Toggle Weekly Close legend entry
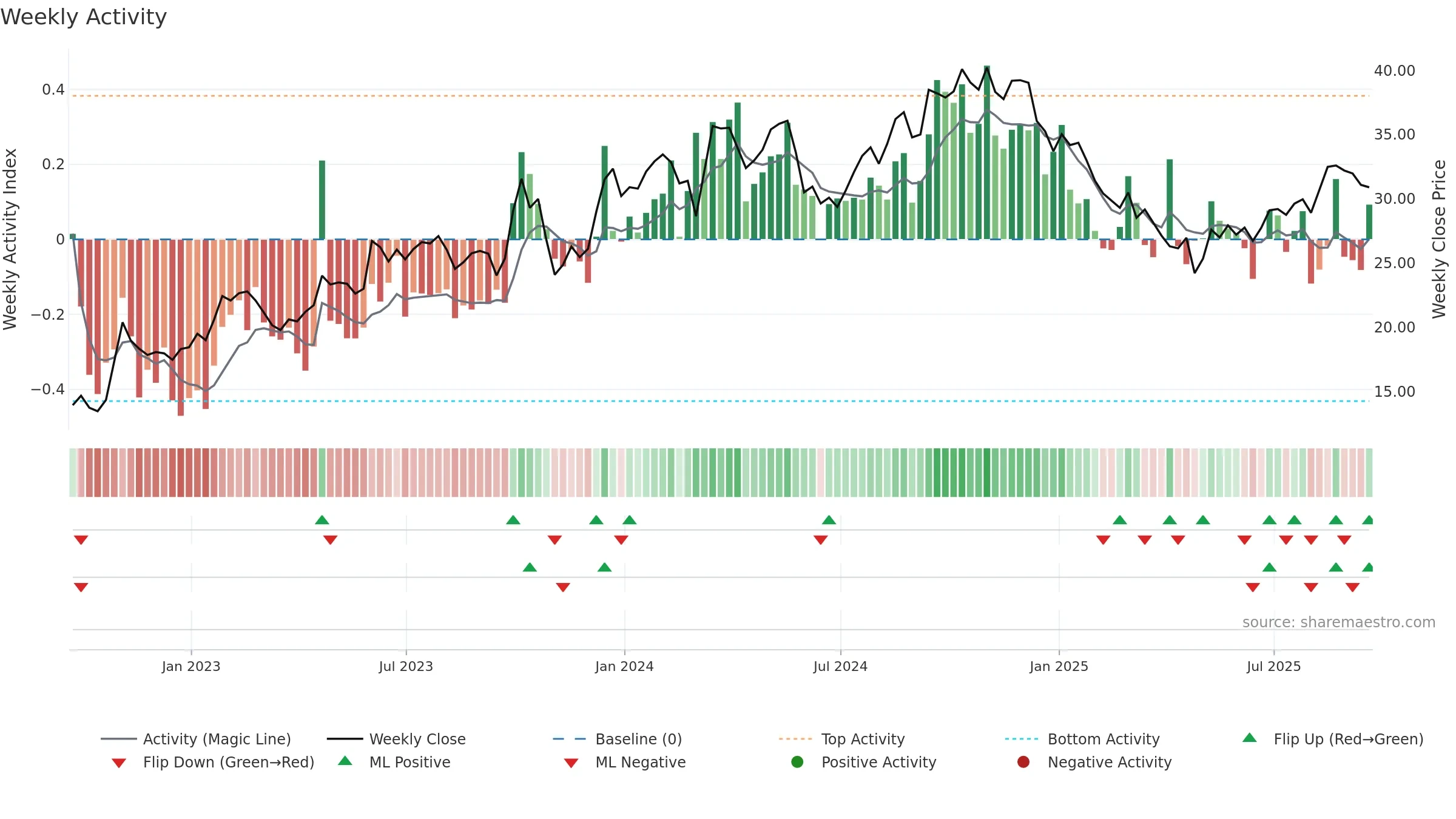 click(396, 739)
